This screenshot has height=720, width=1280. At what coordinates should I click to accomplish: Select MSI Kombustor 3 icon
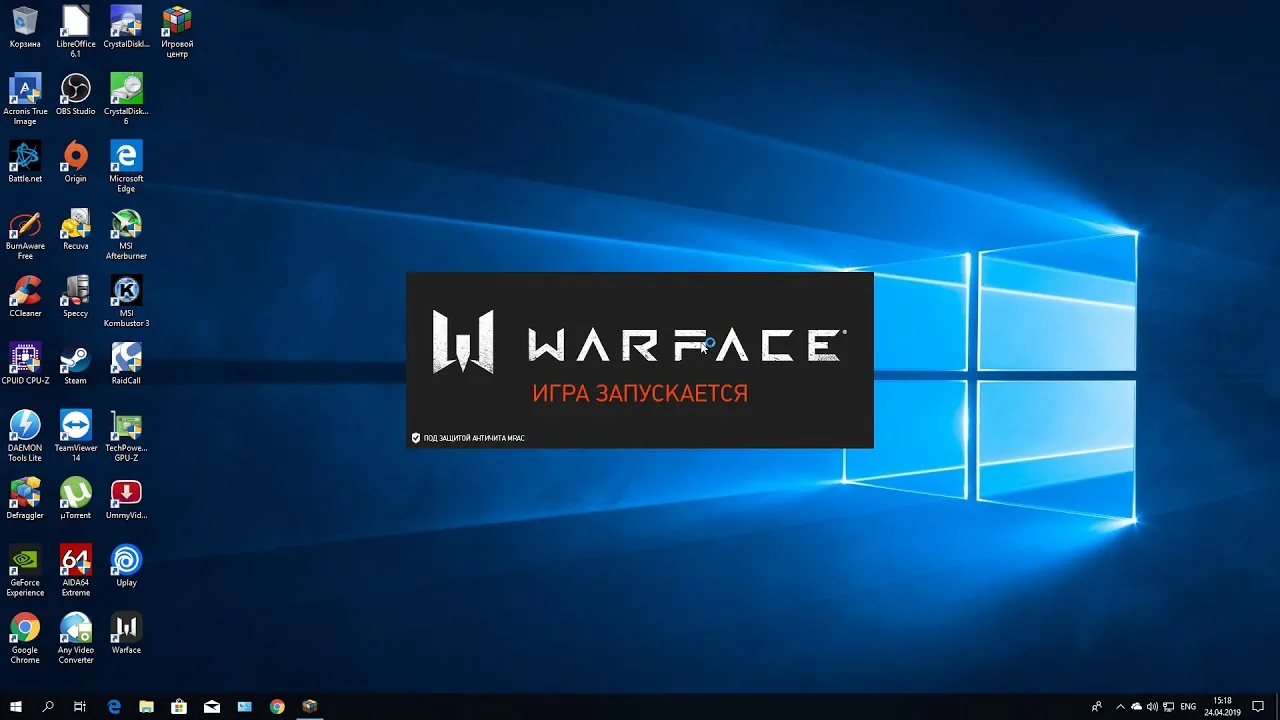[126, 301]
